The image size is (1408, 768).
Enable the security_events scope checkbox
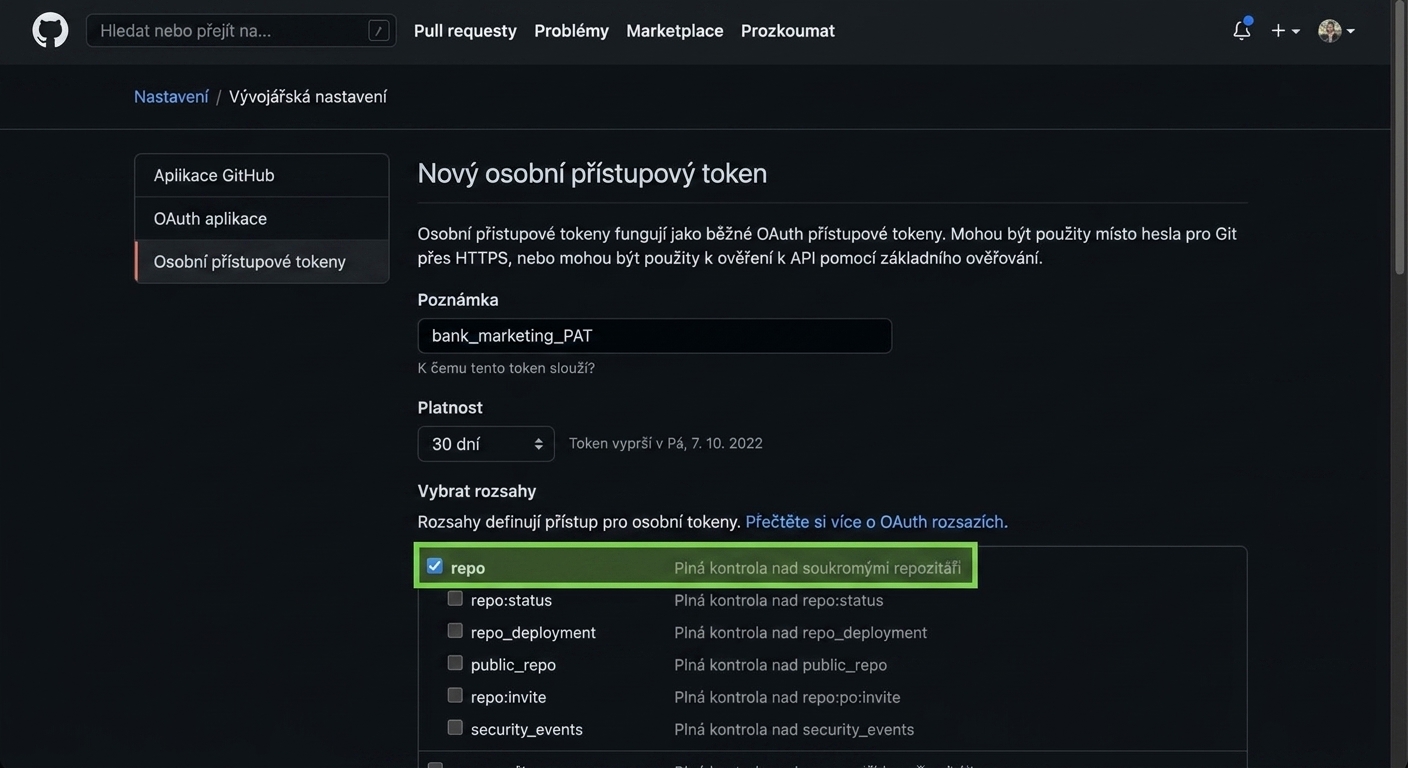[x=455, y=727]
